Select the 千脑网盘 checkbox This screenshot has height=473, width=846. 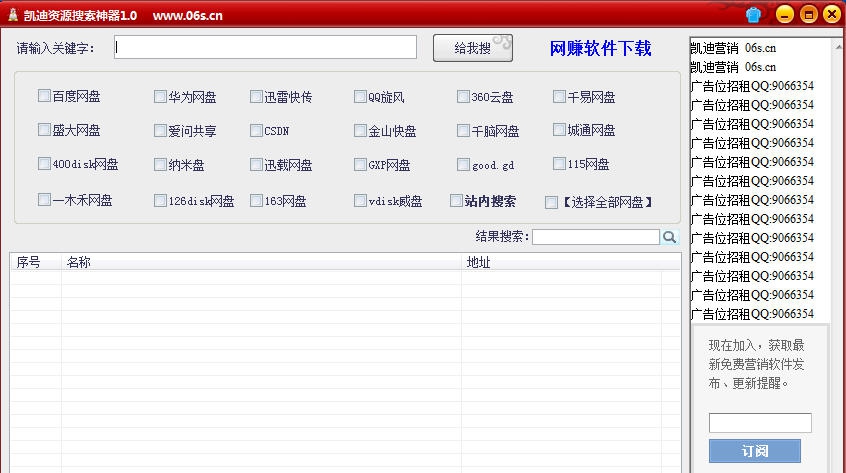463,131
